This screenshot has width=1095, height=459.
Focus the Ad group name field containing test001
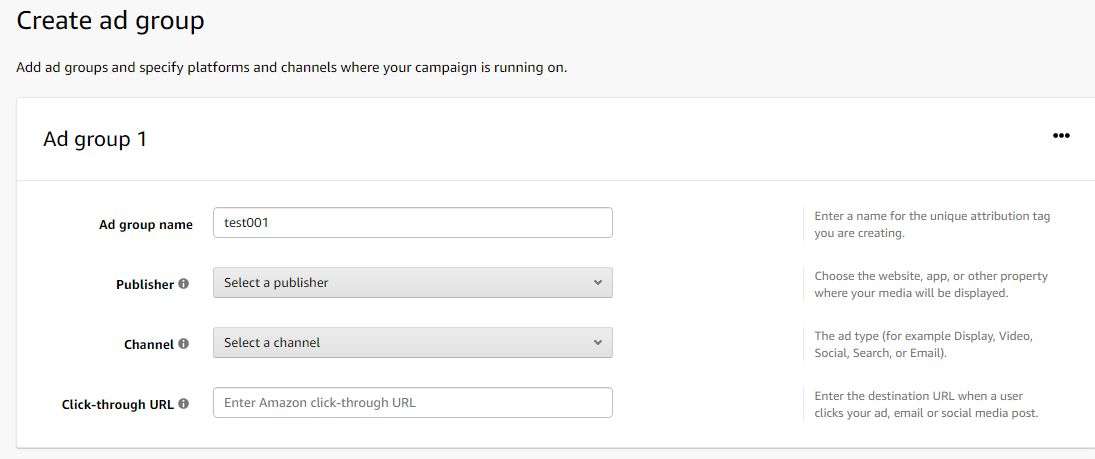click(x=412, y=223)
